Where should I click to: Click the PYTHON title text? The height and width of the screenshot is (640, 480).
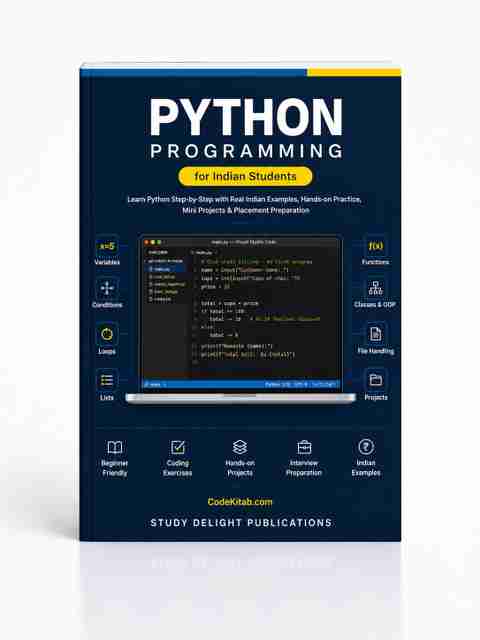coord(246,117)
